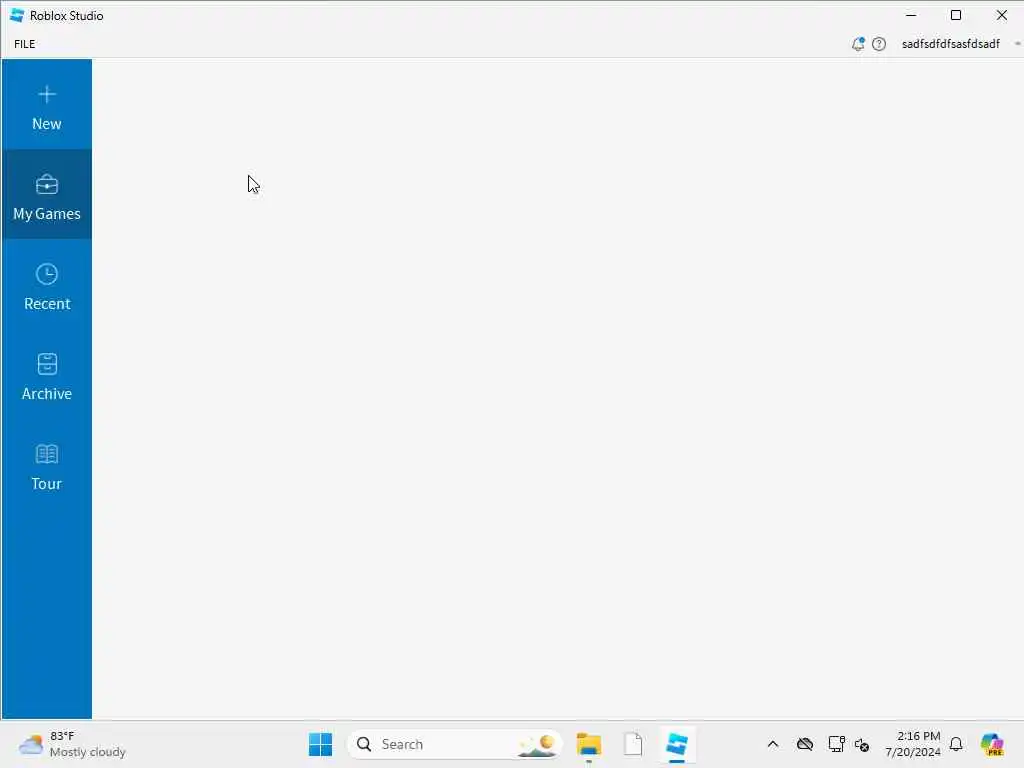The width and height of the screenshot is (1024, 768).
Task: Show hidden tray icons chevron
Action: [773, 744]
